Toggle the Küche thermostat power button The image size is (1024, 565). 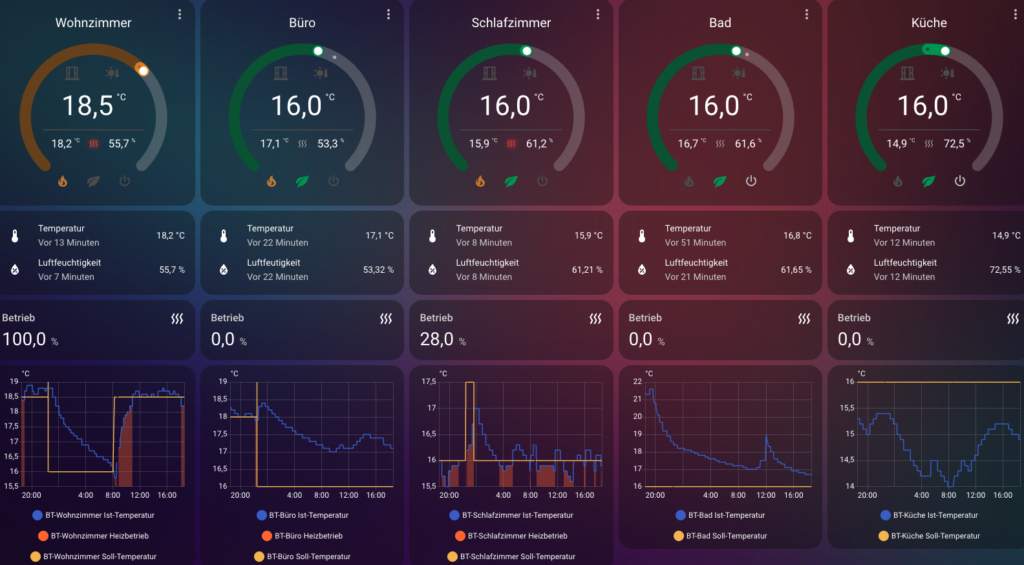[x=960, y=181]
